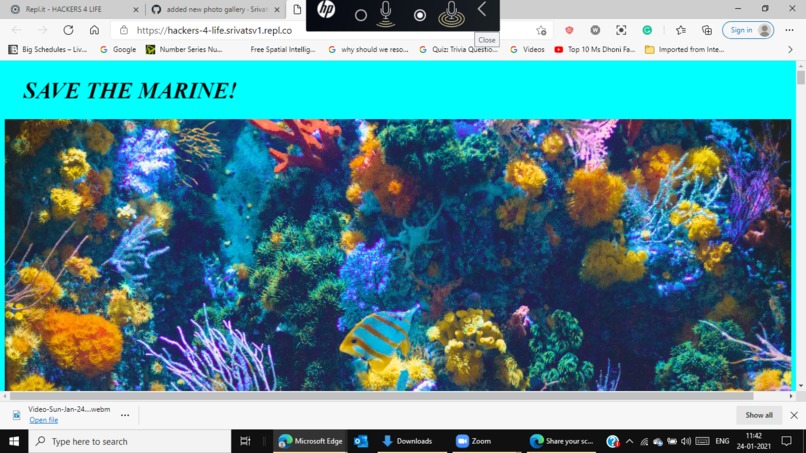Switch to the GitHub photo gallery tab
Screen dimensions: 806x453
(216, 9)
